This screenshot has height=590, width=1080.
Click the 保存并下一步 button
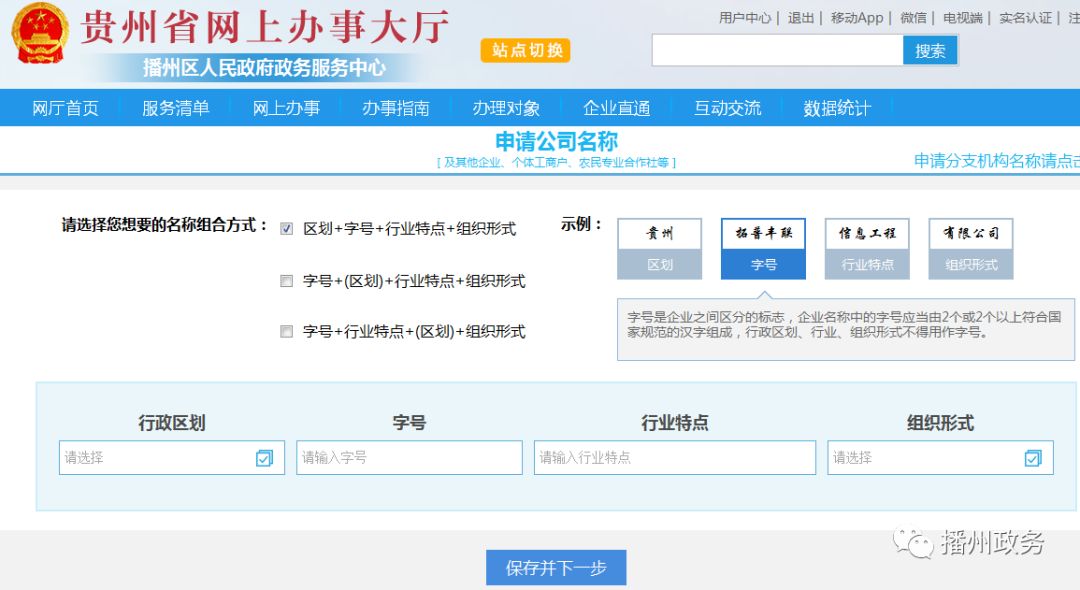(556, 568)
